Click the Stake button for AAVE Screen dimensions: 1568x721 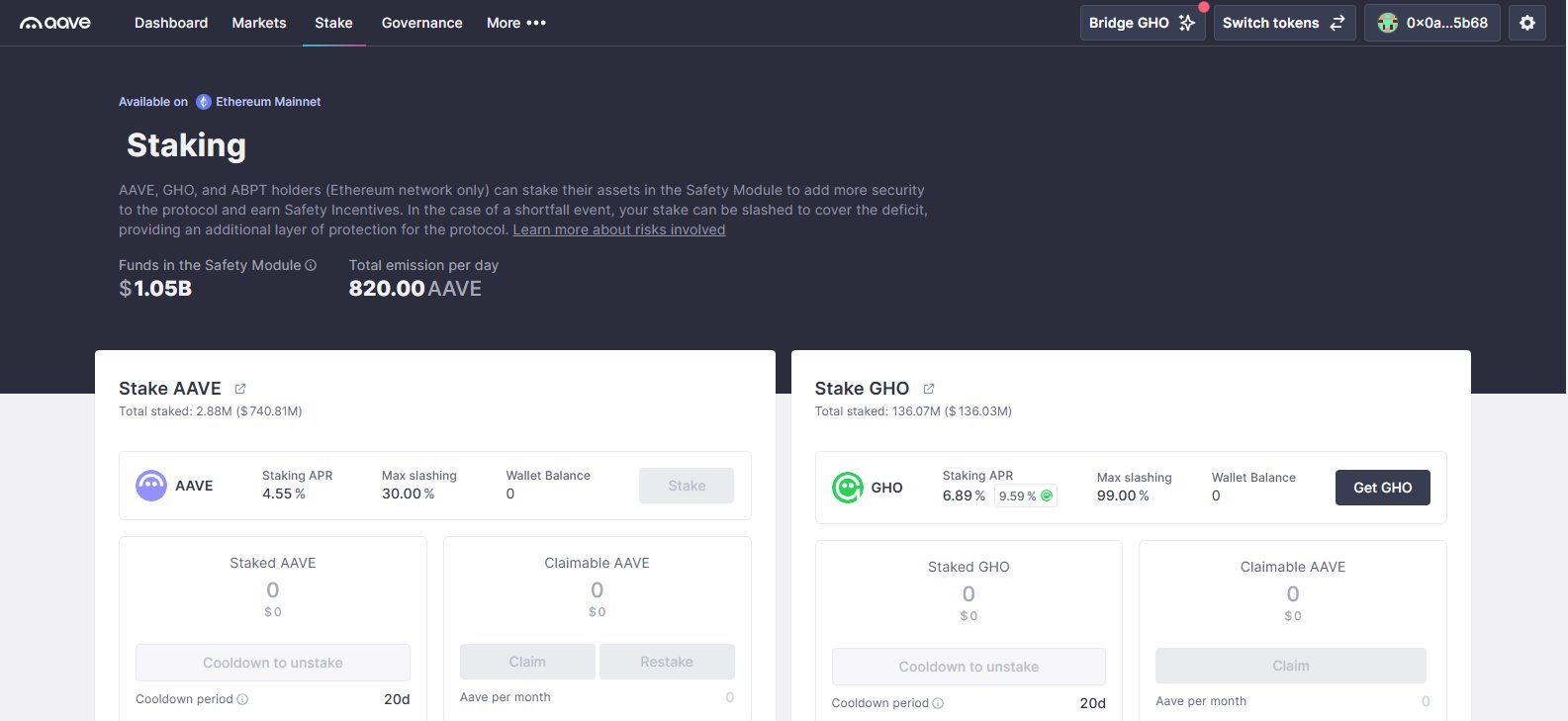687,486
